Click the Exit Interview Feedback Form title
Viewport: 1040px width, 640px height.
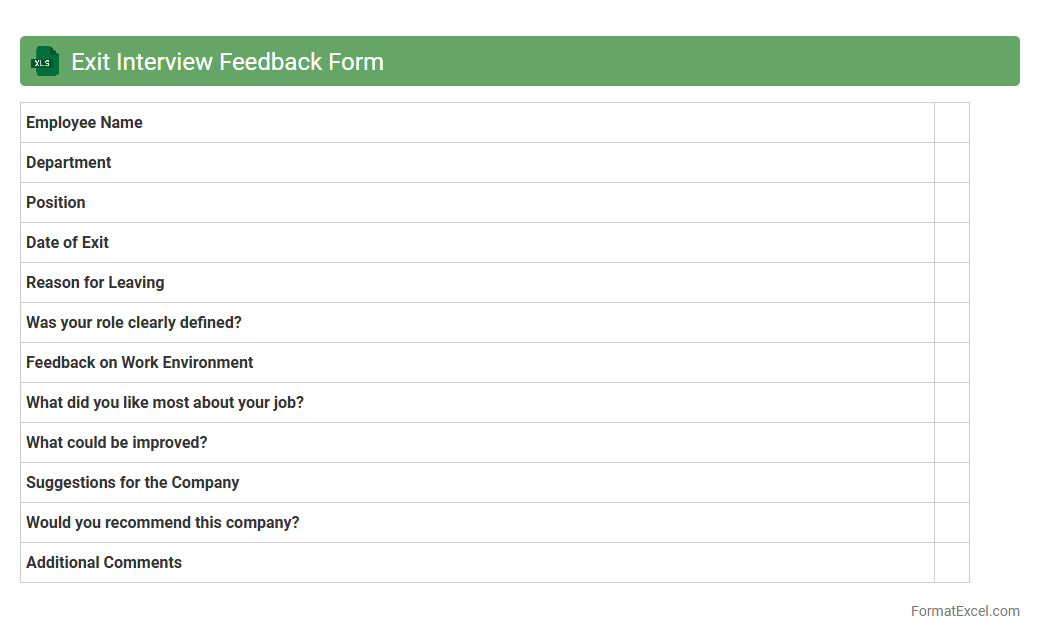click(x=227, y=62)
